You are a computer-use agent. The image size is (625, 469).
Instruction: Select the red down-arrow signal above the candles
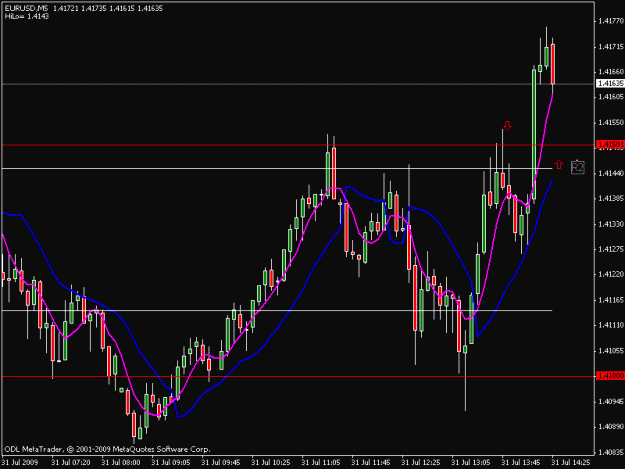(507, 126)
